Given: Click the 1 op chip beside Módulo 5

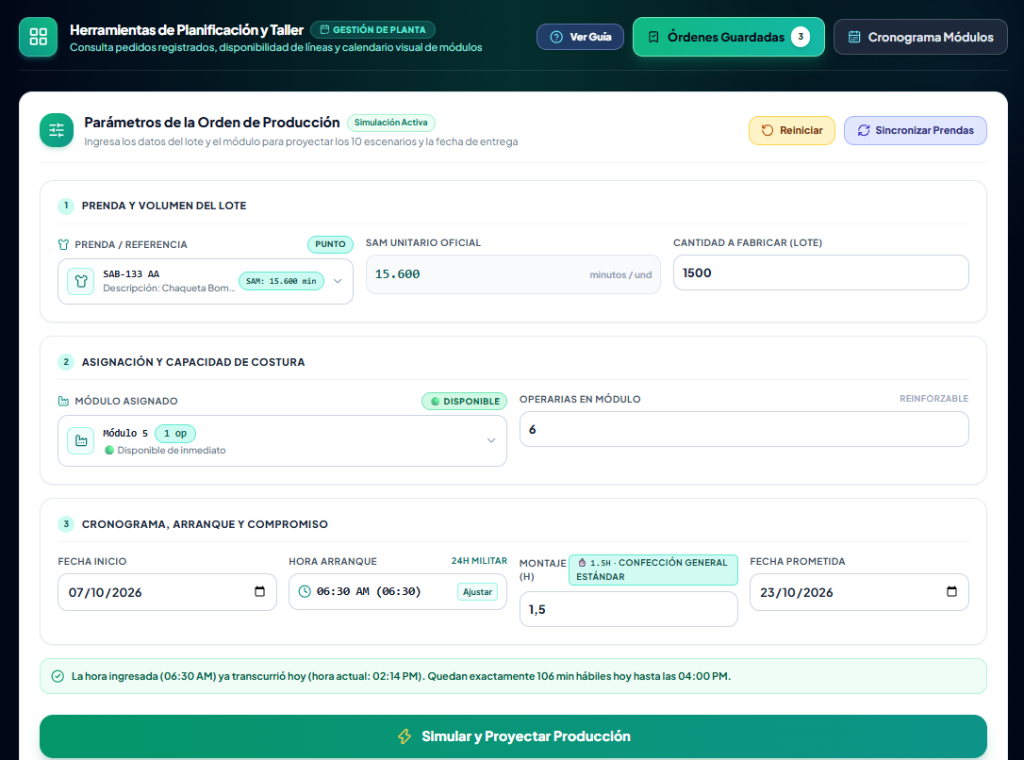Looking at the screenshot, I should tap(175, 434).
